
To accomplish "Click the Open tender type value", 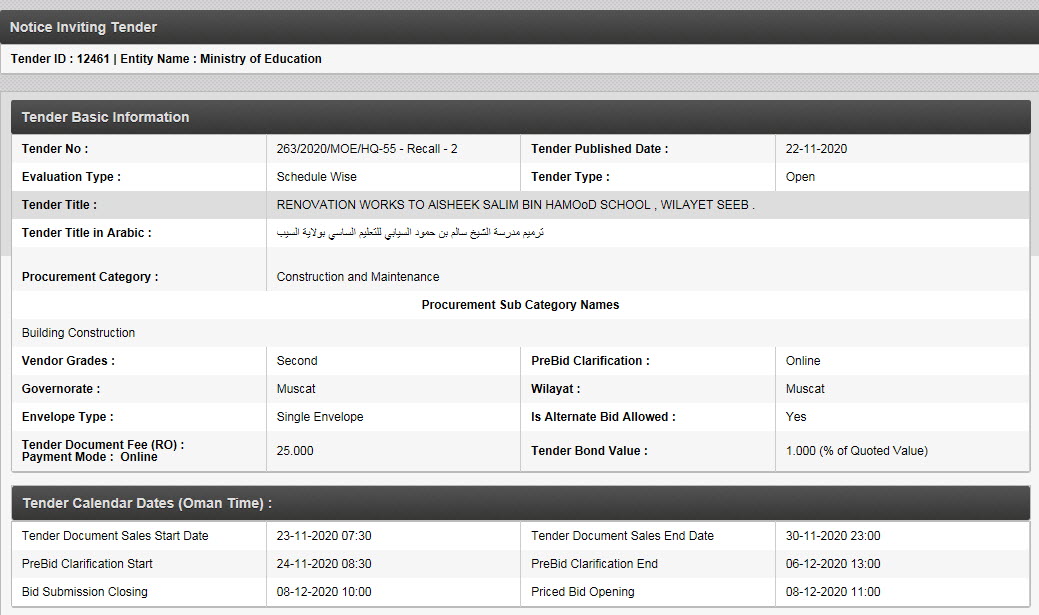I will pos(800,177).
